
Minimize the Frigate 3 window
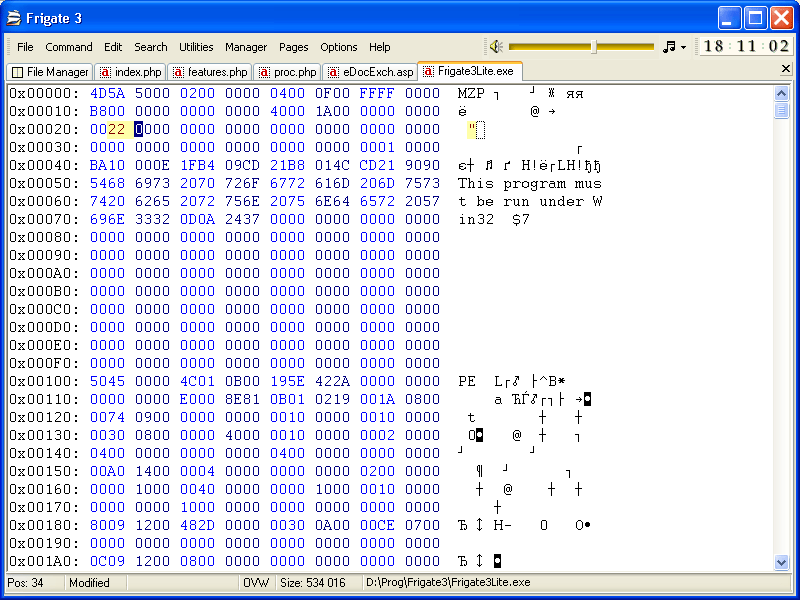(x=729, y=19)
